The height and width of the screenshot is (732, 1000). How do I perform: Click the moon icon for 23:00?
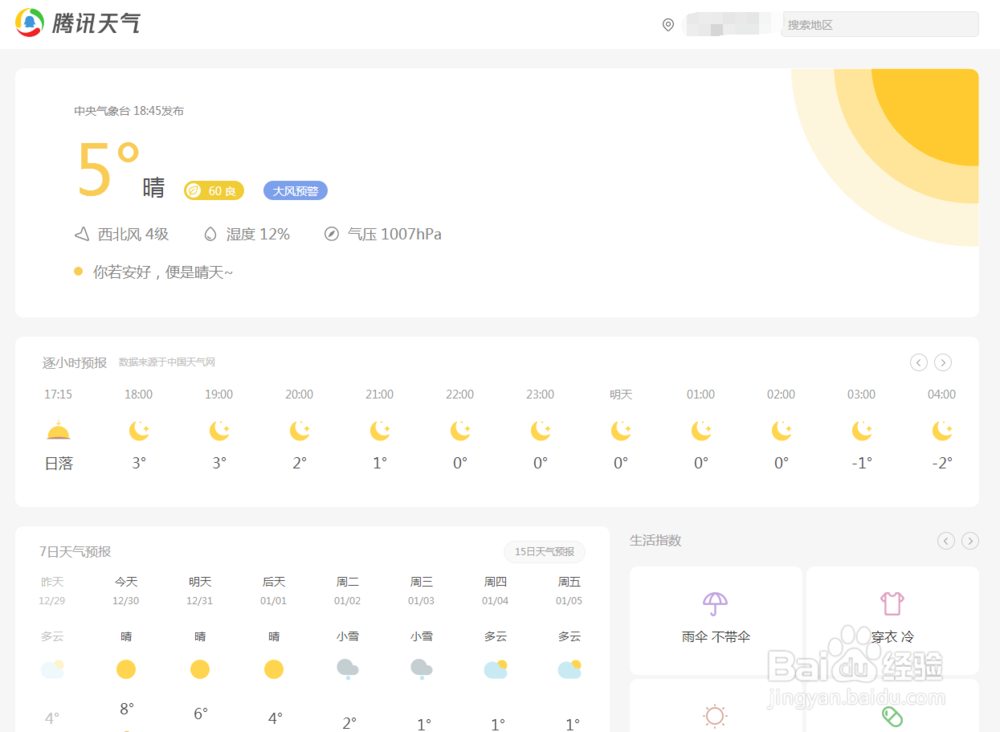pyautogui.click(x=540, y=431)
